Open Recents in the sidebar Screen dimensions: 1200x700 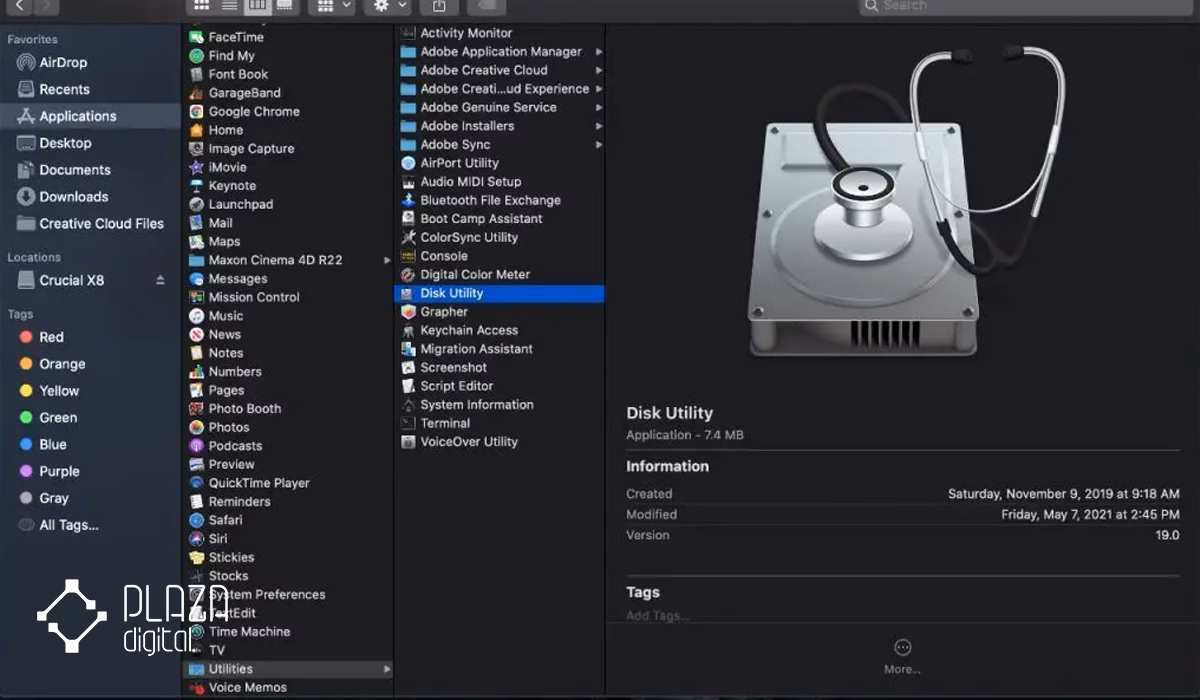(64, 89)
